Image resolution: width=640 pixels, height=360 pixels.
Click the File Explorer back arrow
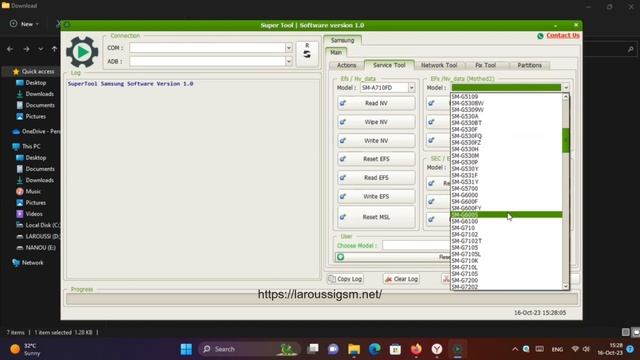pyautogui.click(x=10, y=49)
